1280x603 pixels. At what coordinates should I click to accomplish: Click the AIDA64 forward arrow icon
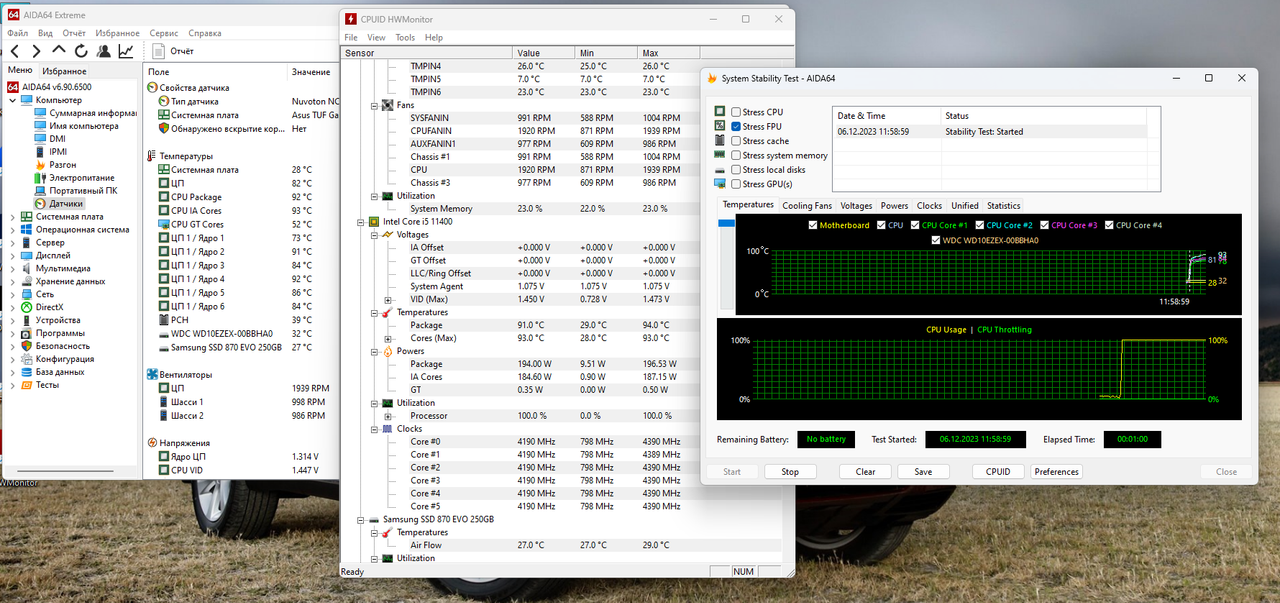point(36,51)
